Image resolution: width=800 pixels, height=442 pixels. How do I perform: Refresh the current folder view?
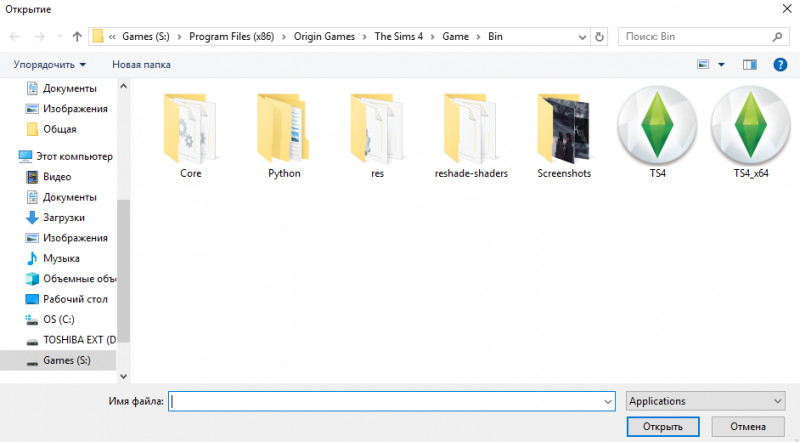pyautogui.click(x=599, y=37)
